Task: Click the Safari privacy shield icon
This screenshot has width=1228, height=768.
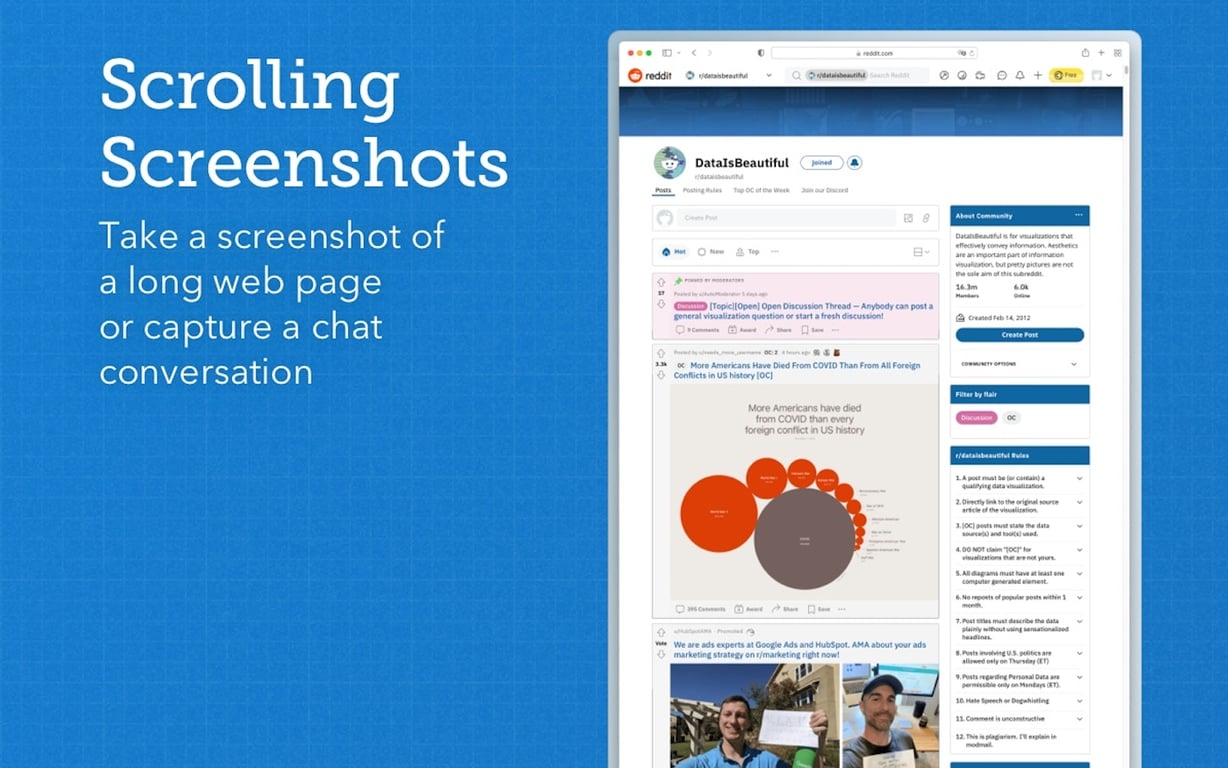Action: tap(760, 52)
